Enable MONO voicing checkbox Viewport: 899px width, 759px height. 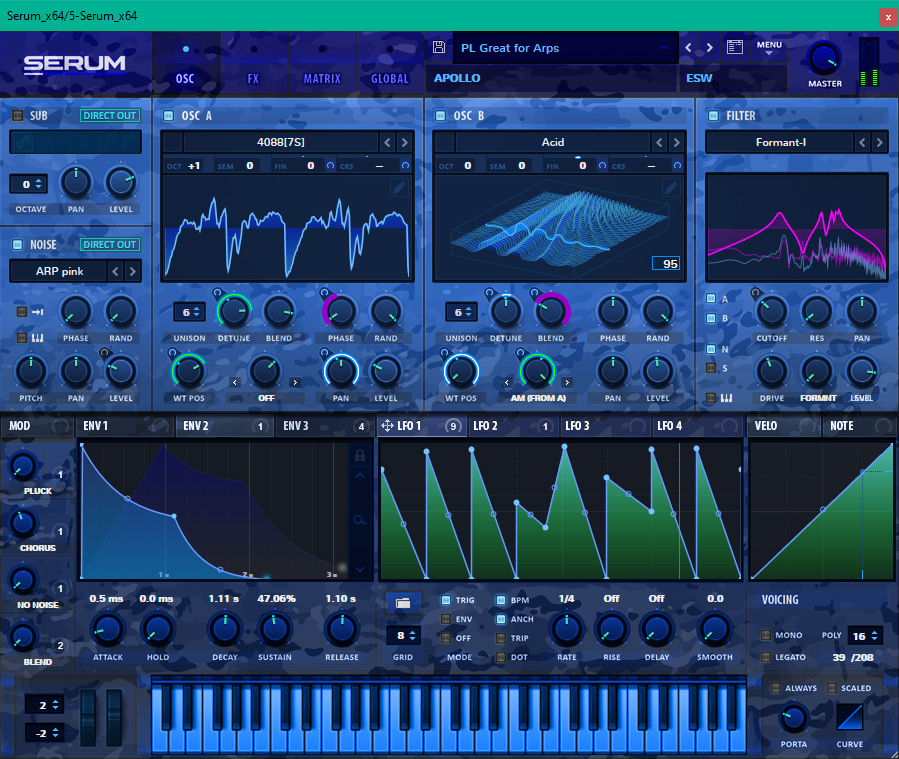(765, 635)
